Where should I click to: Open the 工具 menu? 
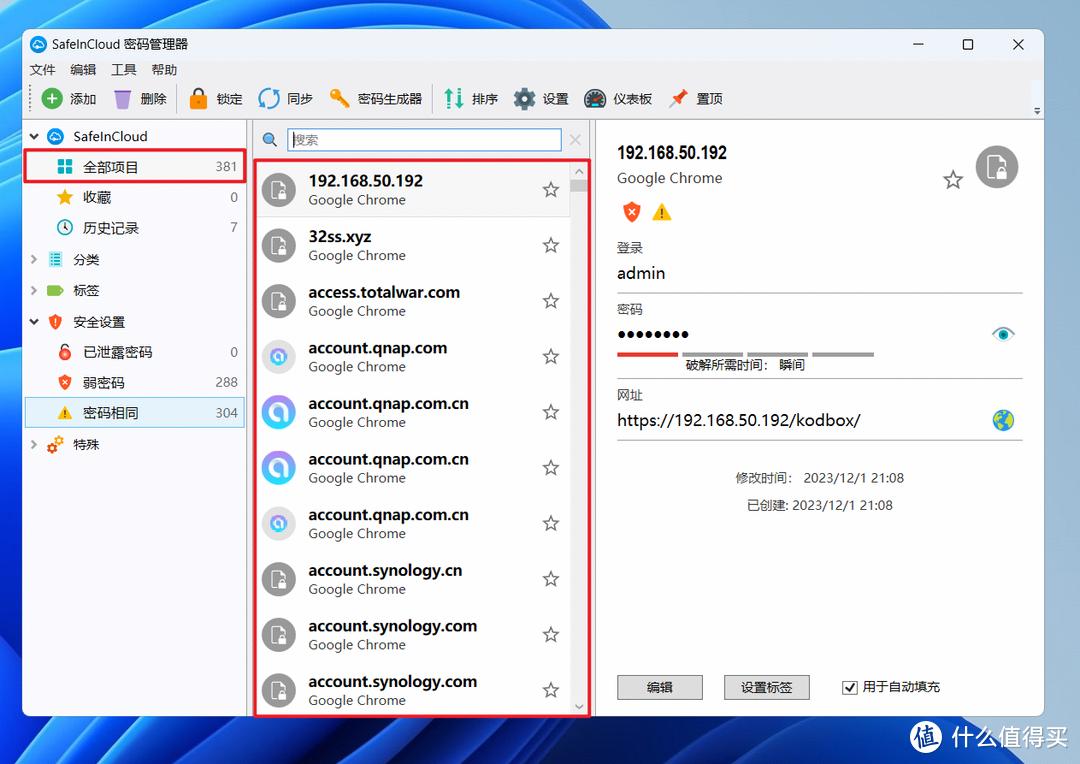click(124, 70)
